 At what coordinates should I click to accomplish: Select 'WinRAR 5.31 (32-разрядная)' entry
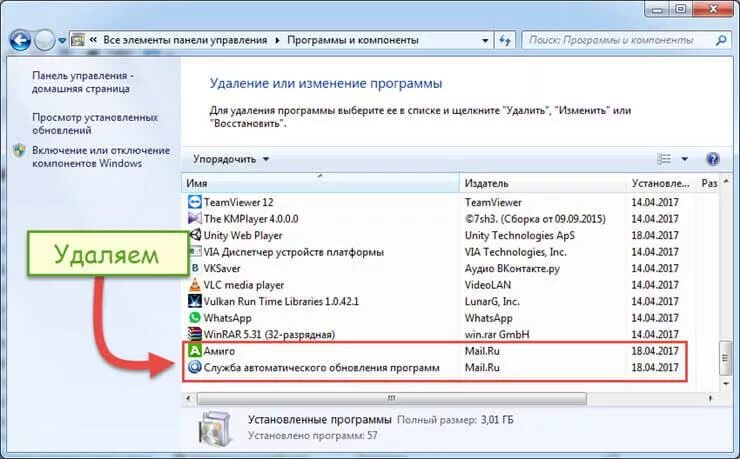269,334
